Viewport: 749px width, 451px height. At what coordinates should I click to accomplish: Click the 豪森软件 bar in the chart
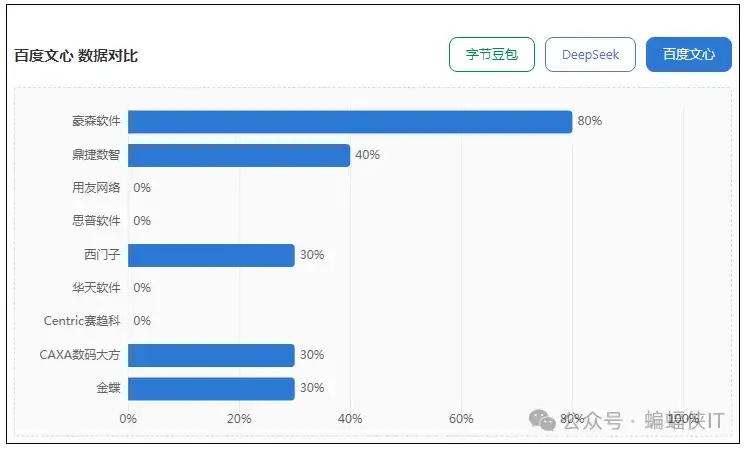coord(349,121)
